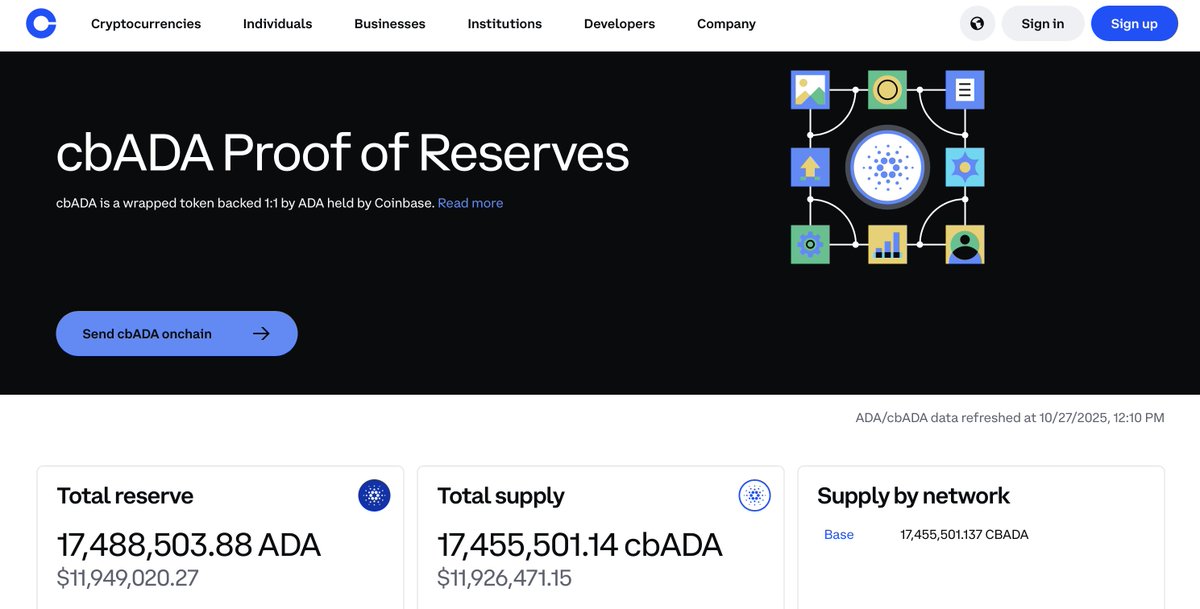Click the picture tile in hero illustration
Image resolution: width=1200 pixels, height=609 pixels.
point(810,90)
